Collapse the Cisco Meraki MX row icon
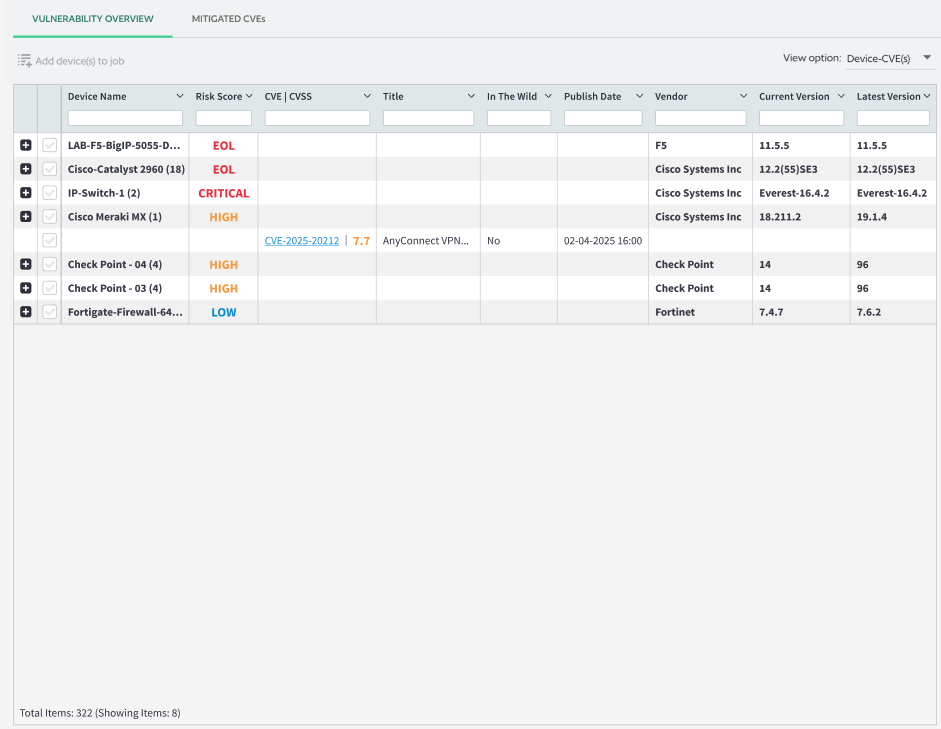The width and height of the screenshot is (941, 729). [x=26, y=217]
